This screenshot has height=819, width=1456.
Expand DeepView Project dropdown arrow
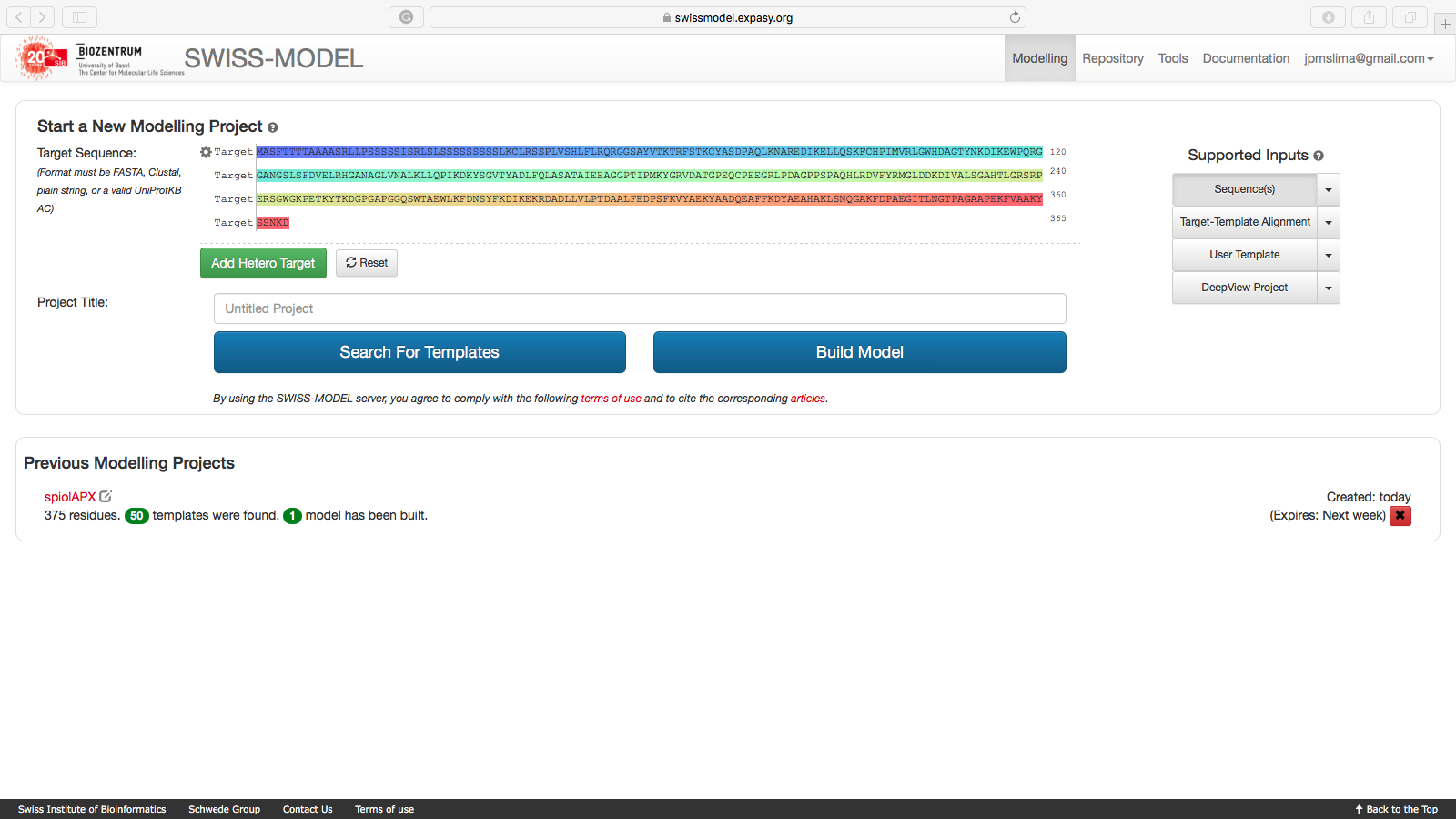coord(1329,288)
